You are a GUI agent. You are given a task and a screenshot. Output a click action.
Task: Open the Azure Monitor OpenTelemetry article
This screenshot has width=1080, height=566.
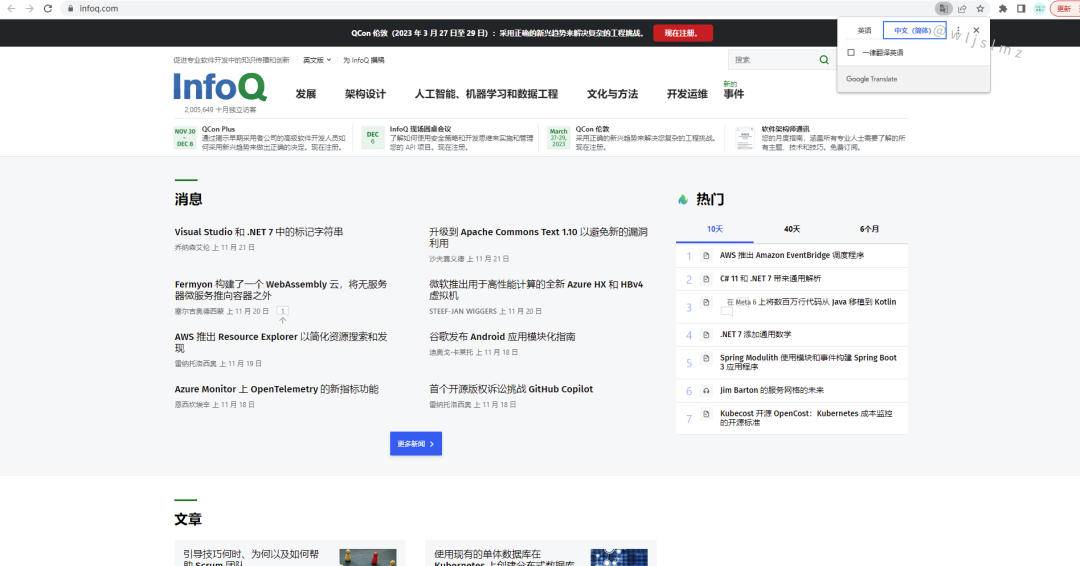tap(276, 389)
